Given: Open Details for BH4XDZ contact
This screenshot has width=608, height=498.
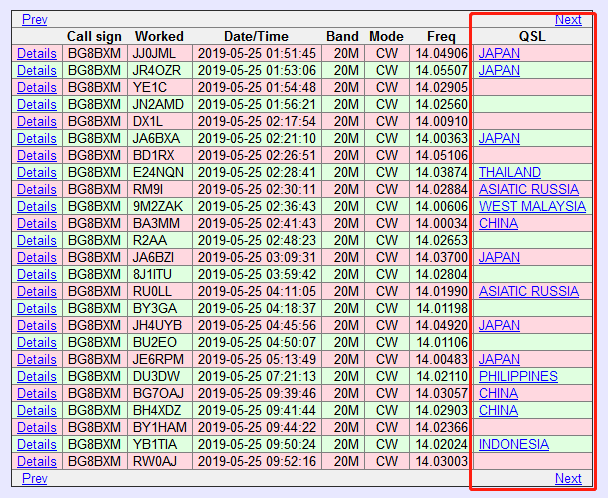Looking at the screenshot, I should click(x=37, y=410).
